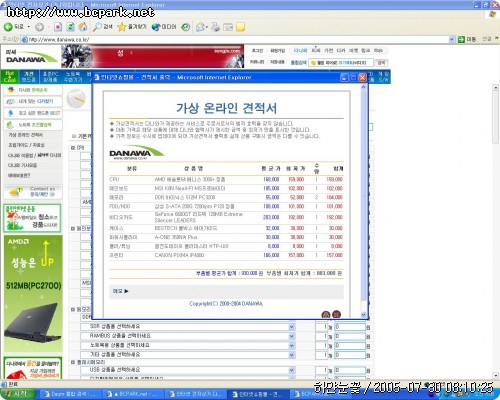This screenshot has height=400, width=500.
Task: Open Favorites star toolbar button
Action: click(x=132, y=27)
